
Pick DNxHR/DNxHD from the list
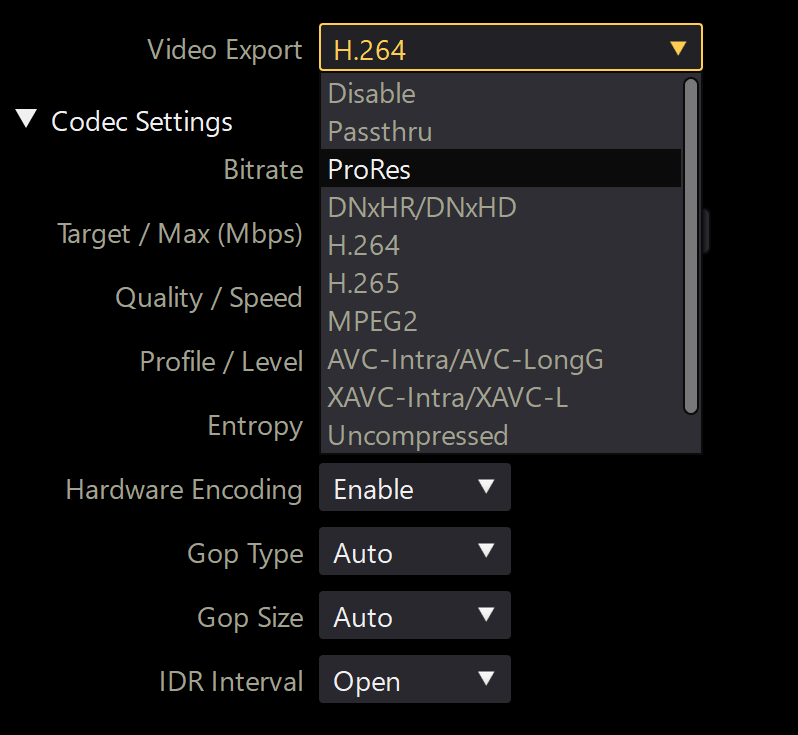point(501,207)
